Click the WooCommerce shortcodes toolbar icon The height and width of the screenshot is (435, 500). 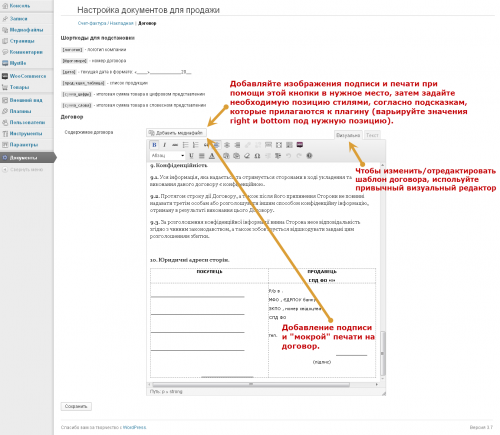coord(300,145)
